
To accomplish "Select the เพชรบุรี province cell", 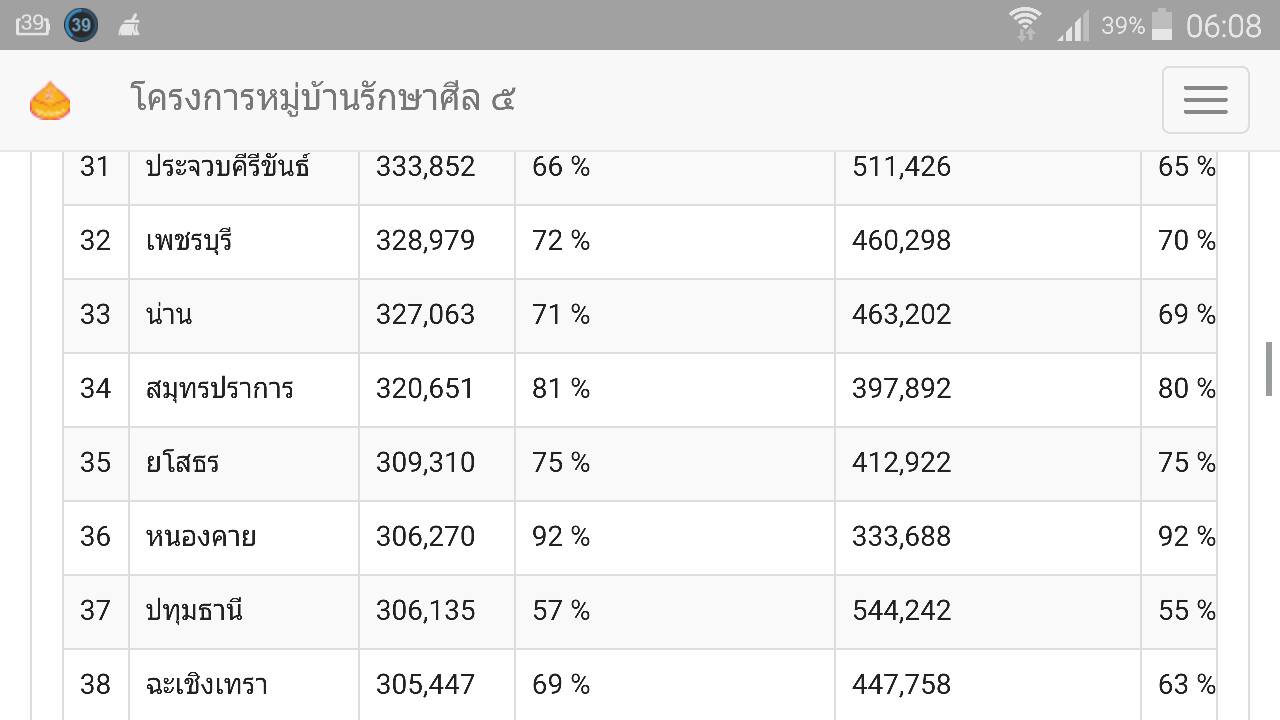I will (x=244, y=242).
